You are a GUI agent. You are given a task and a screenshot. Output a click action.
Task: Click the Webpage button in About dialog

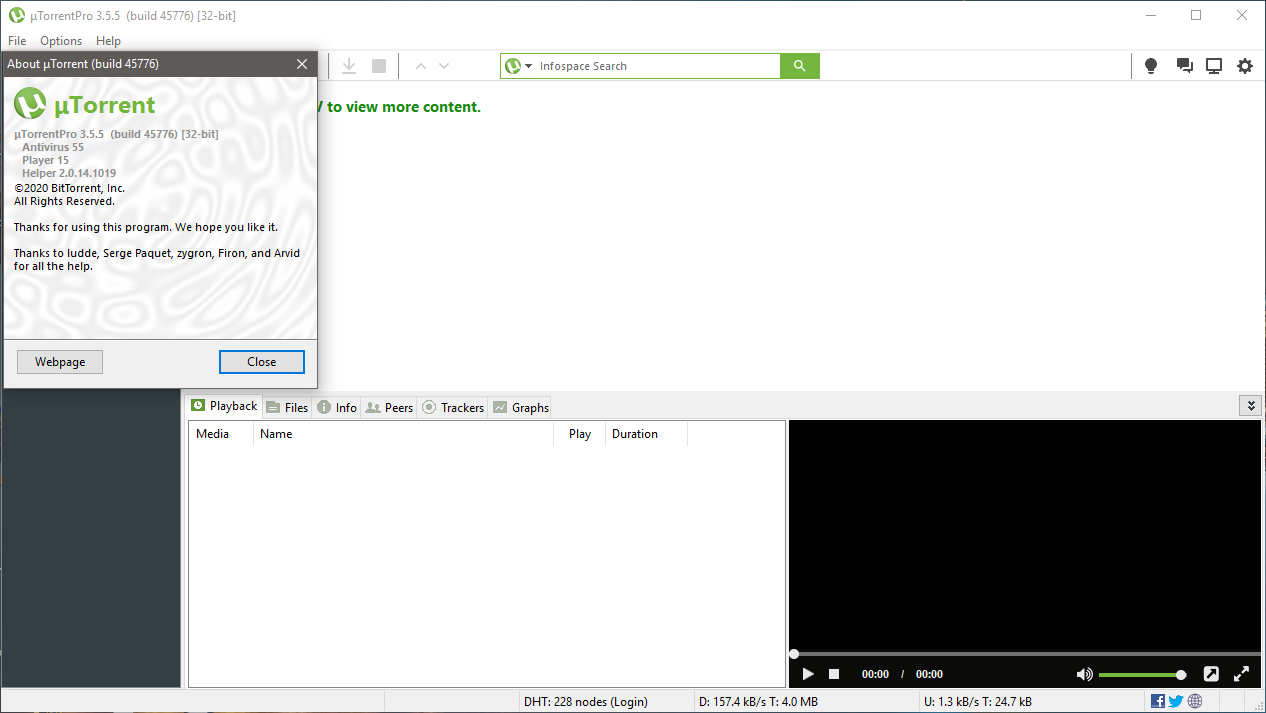pyautogui.click(x=60, y=362)
